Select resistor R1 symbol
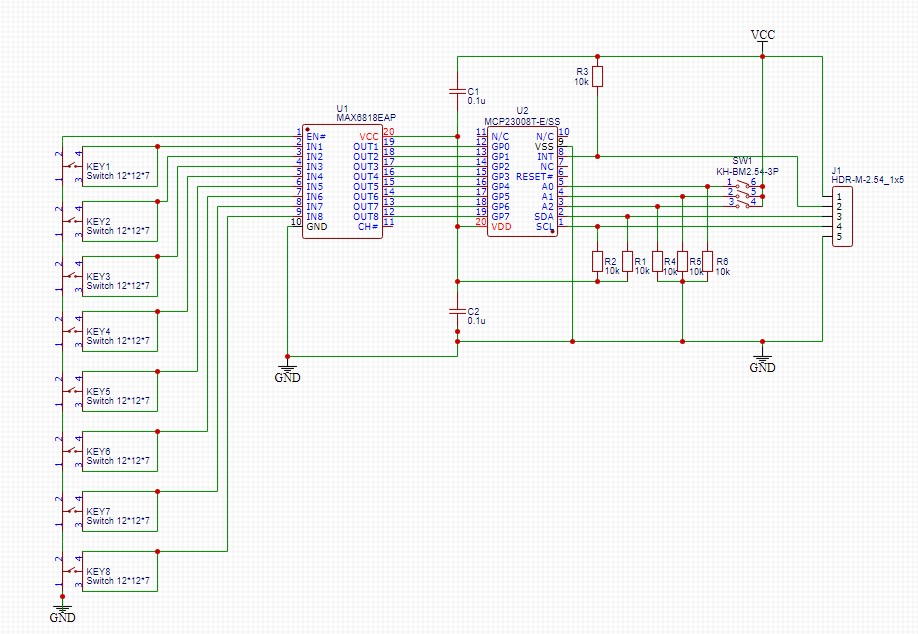The image size is (918, 634). pos(628,262)
